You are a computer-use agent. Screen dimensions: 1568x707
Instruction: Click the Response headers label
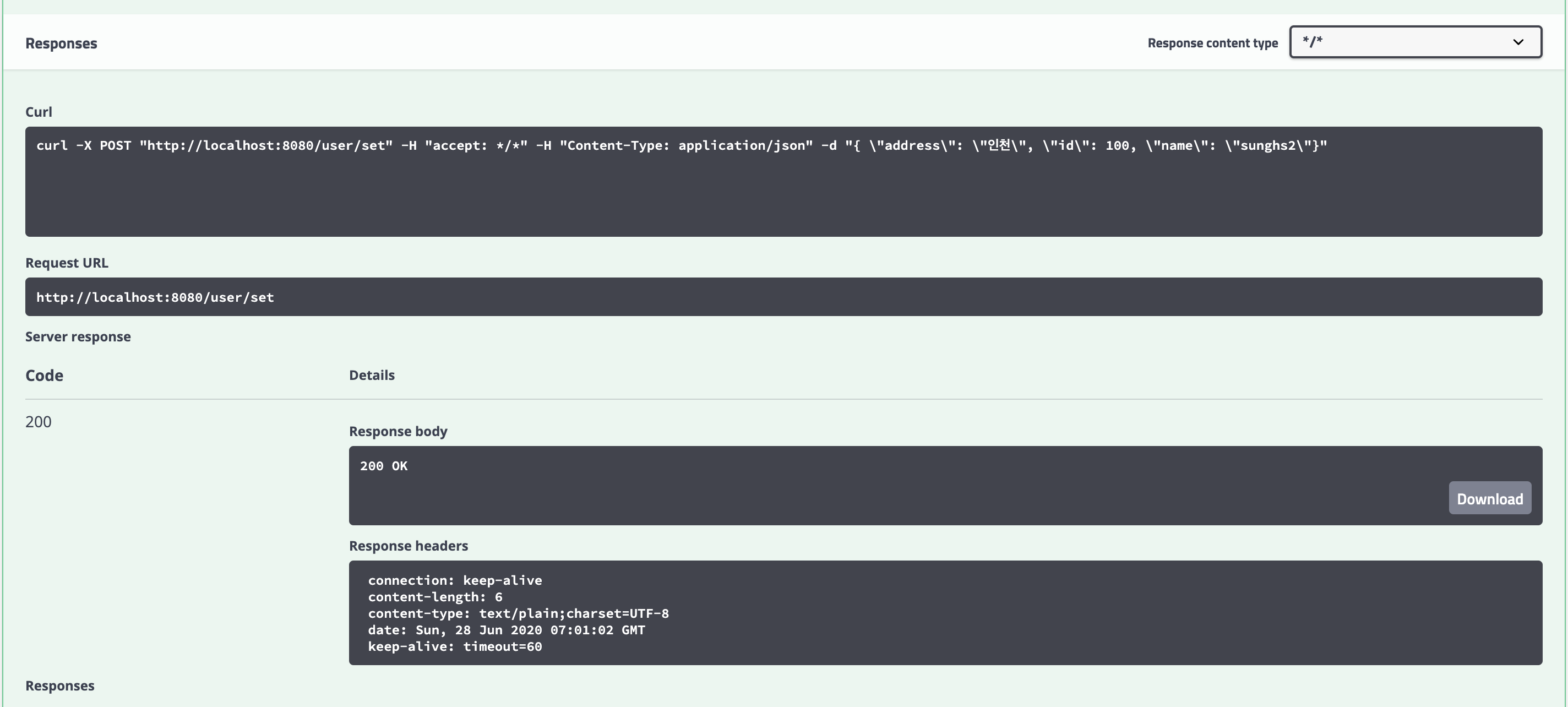coord(408,546)
